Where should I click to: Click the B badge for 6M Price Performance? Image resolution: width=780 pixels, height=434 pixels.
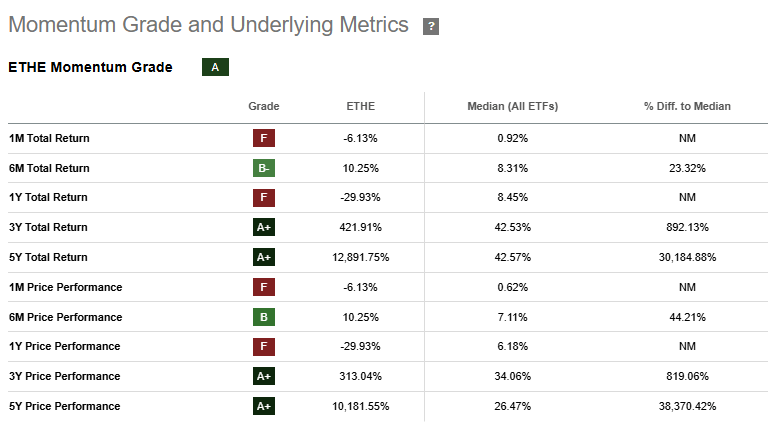tap(264, 317)
